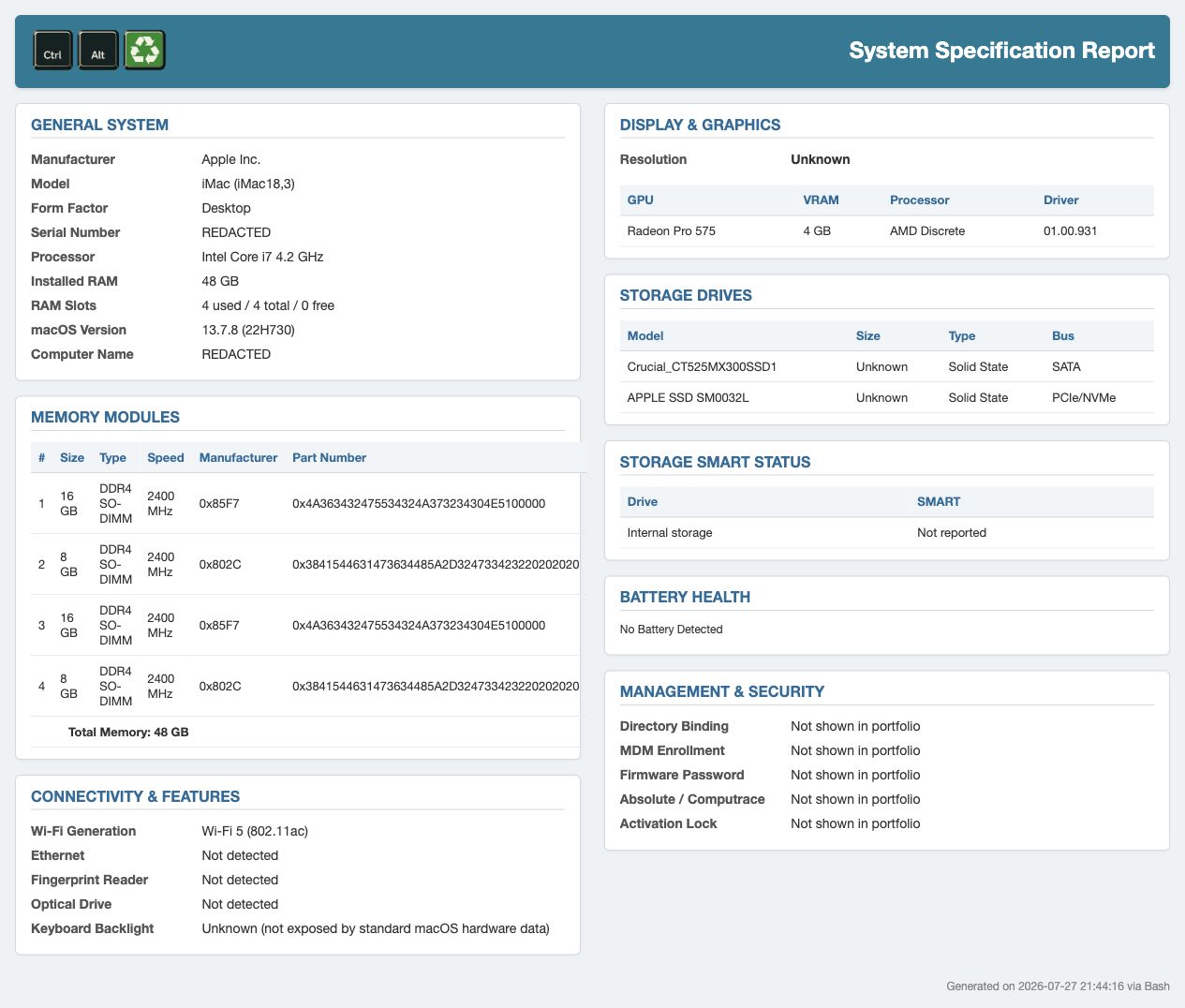Select the Generated on timestamp footer text

tap(1058, 986)
